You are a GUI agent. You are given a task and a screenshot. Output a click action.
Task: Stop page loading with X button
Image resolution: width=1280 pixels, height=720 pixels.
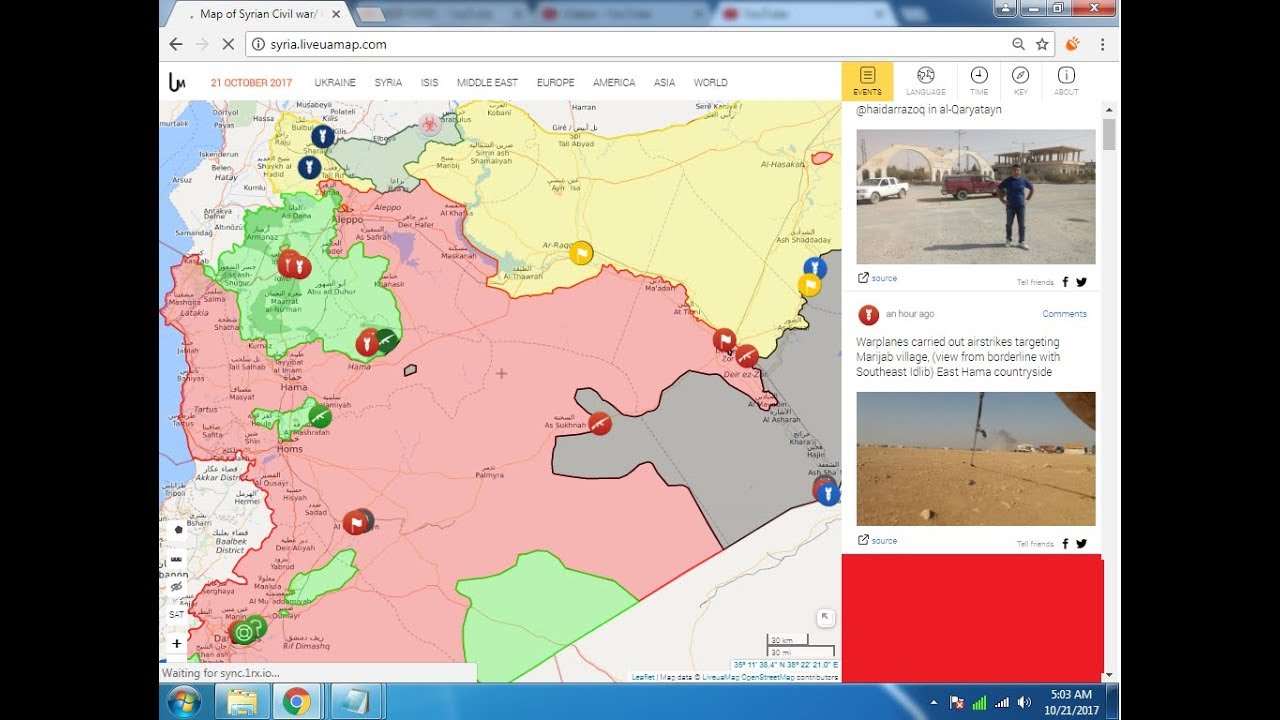point(228,44)
